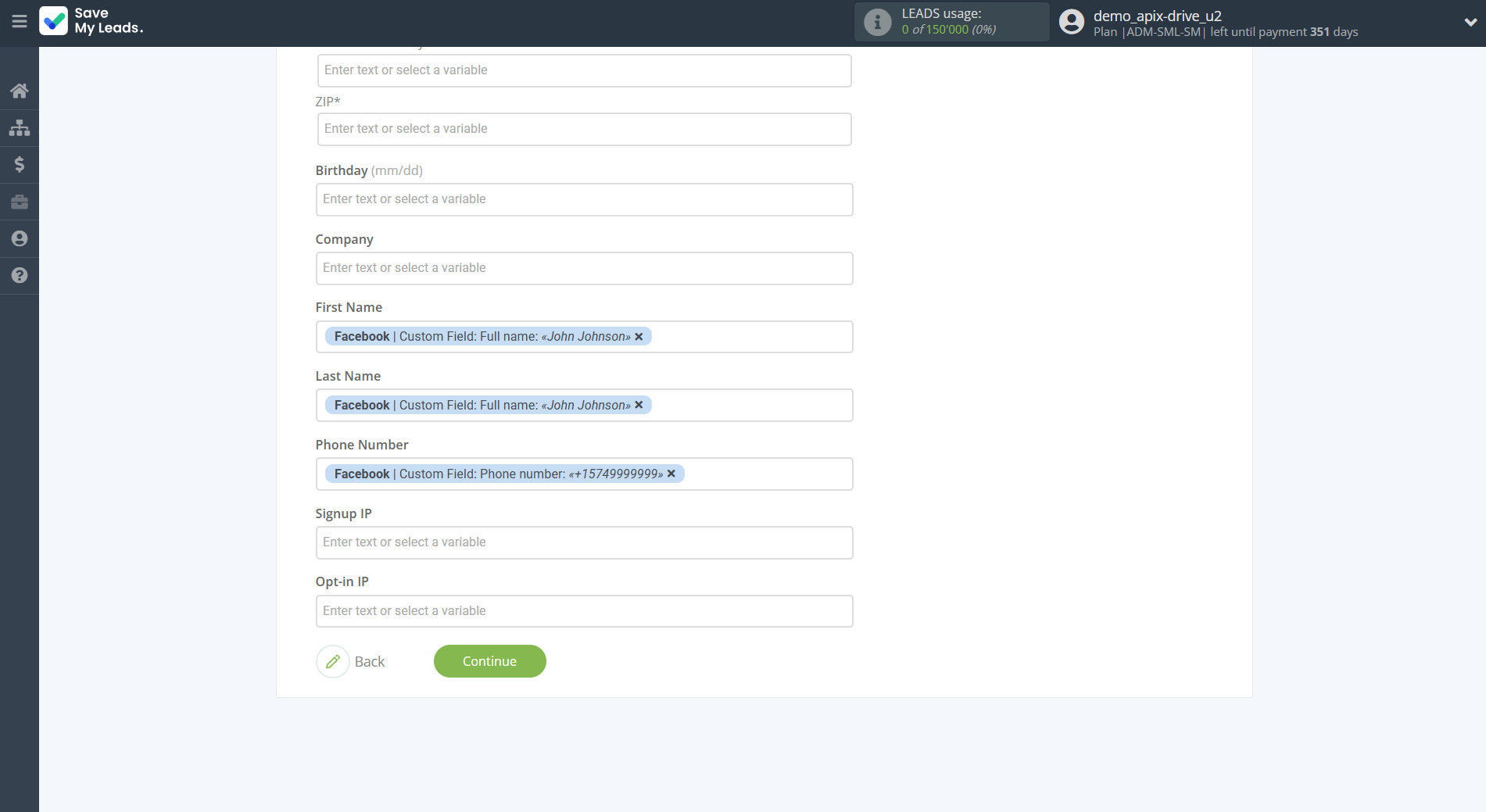The width and height of the screenshot is (1486, 812).
Task: Focus the Birthday input field
Action: click(584, 199)
